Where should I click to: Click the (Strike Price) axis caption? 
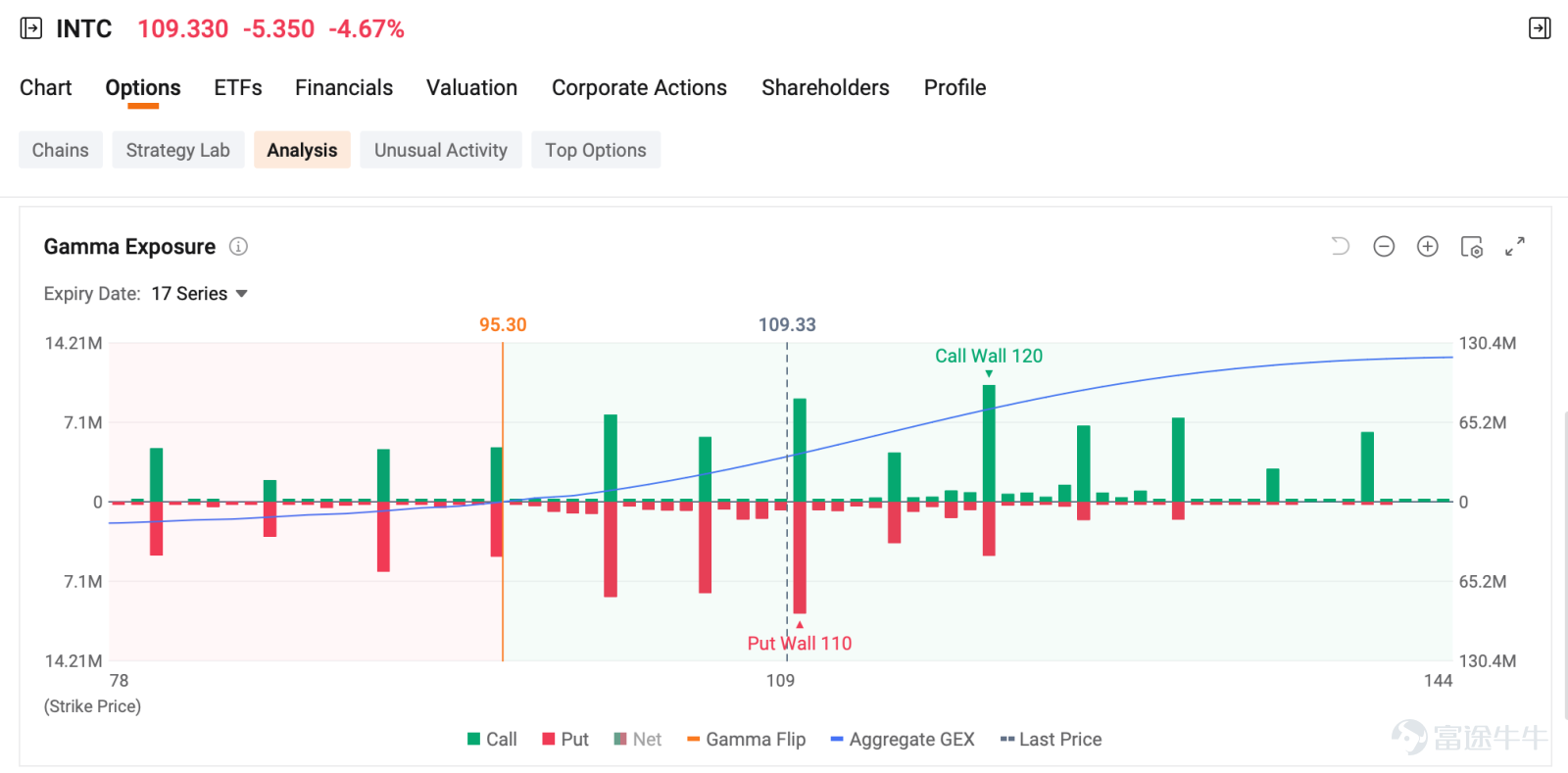click(x=92, y=706)
